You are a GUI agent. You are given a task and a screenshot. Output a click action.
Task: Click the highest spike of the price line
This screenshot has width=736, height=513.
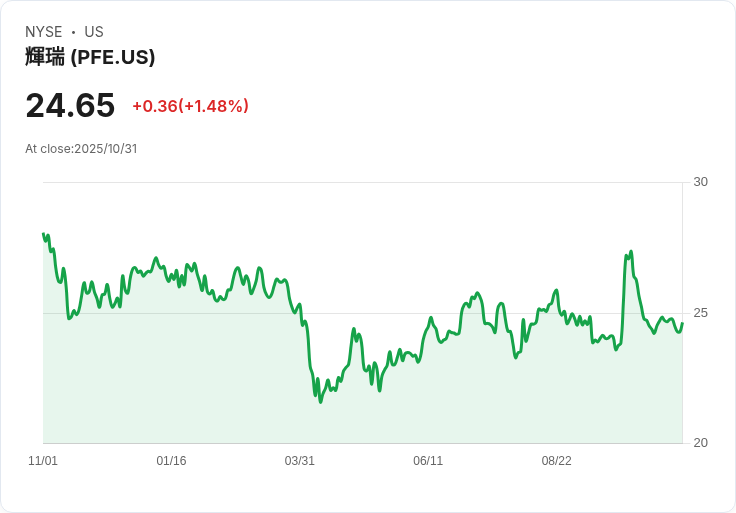point(631,252)
